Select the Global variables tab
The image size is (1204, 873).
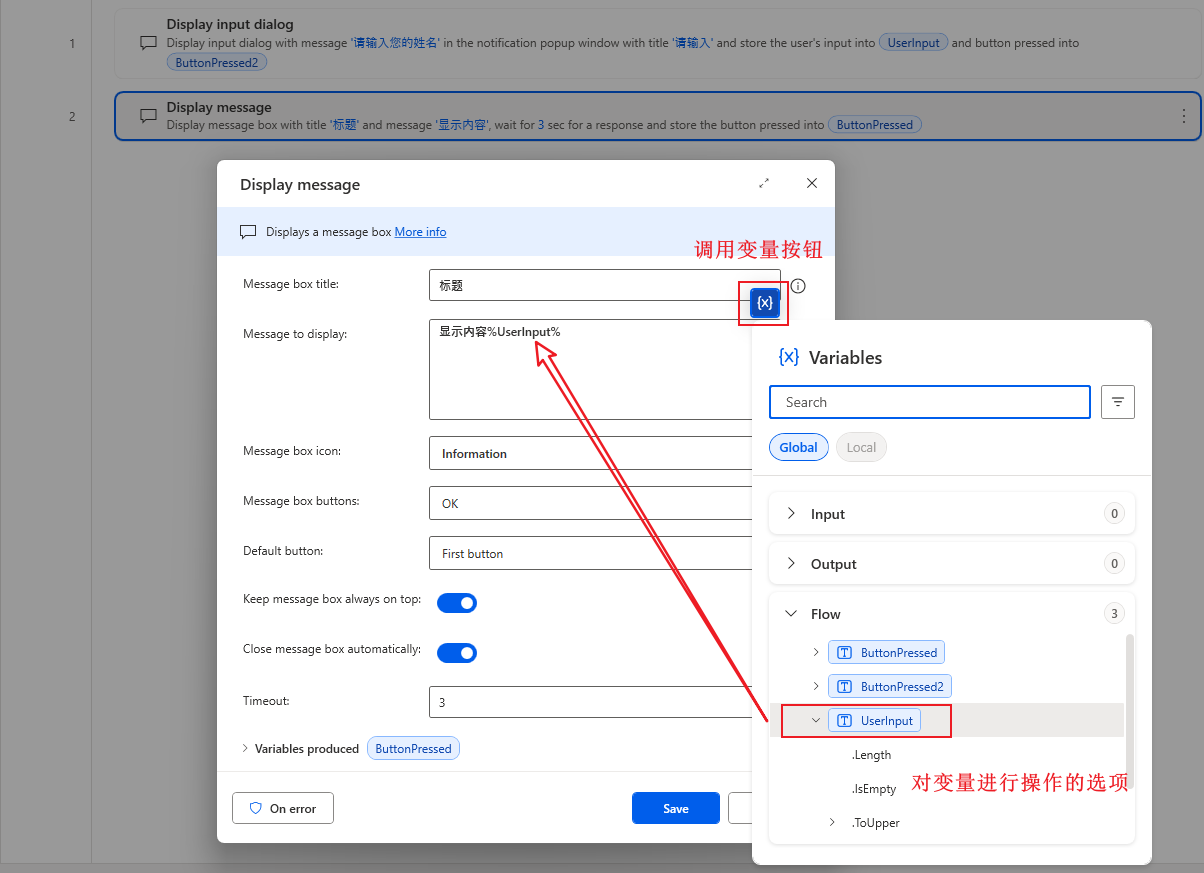(x=799, y=447)
